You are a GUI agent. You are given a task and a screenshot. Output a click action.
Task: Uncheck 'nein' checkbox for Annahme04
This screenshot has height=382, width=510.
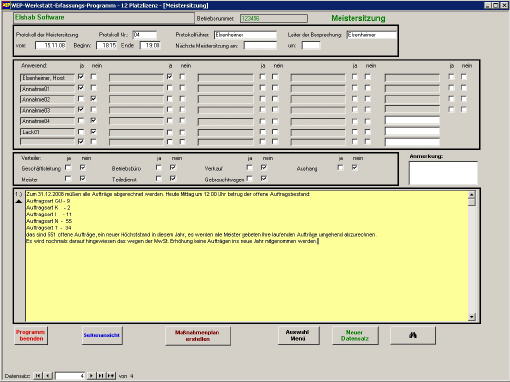coord(94,120)
